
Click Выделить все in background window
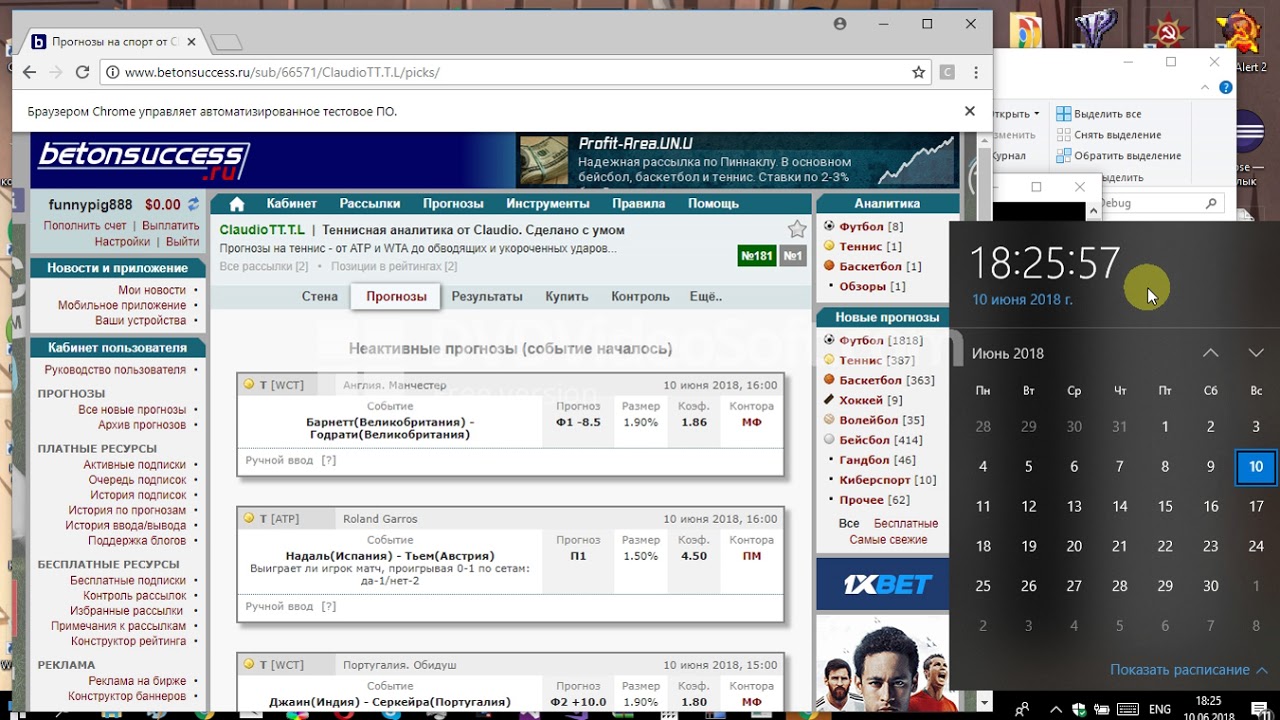tap(1099, 114)
